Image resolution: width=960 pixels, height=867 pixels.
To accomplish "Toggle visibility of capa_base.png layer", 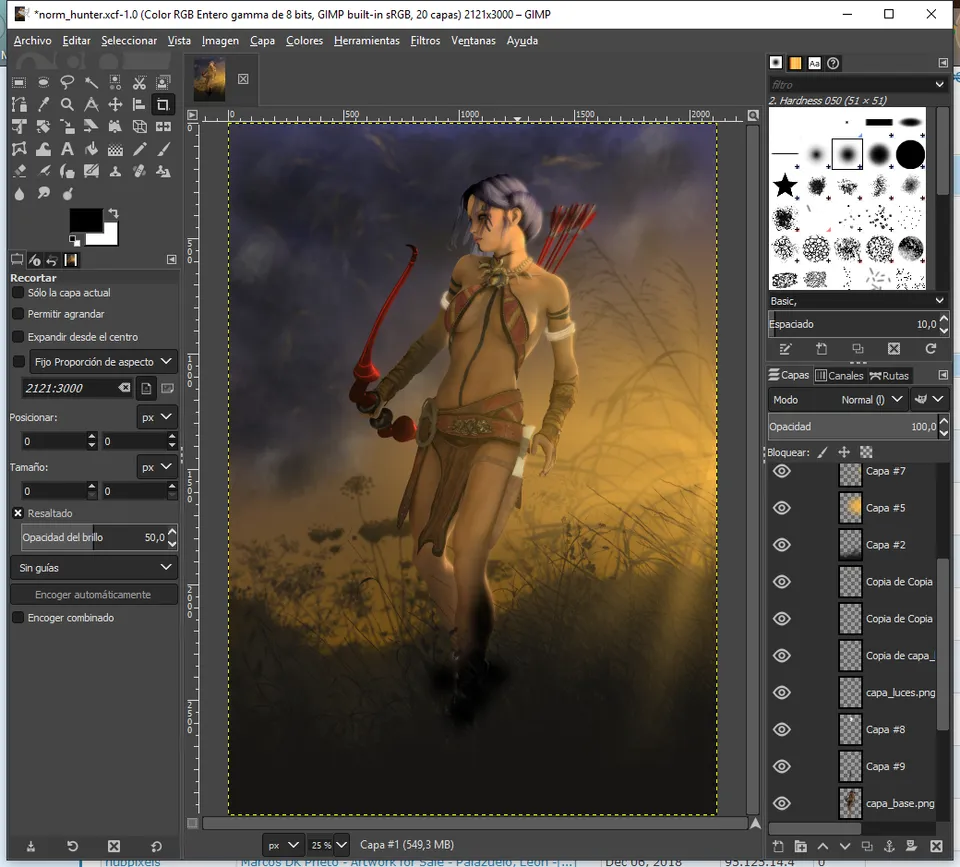I will coord(782,803).
